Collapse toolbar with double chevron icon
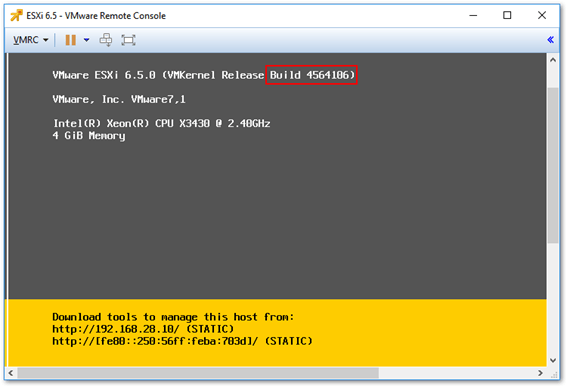This screenshot has width=567, height=387. coord(550,40)
